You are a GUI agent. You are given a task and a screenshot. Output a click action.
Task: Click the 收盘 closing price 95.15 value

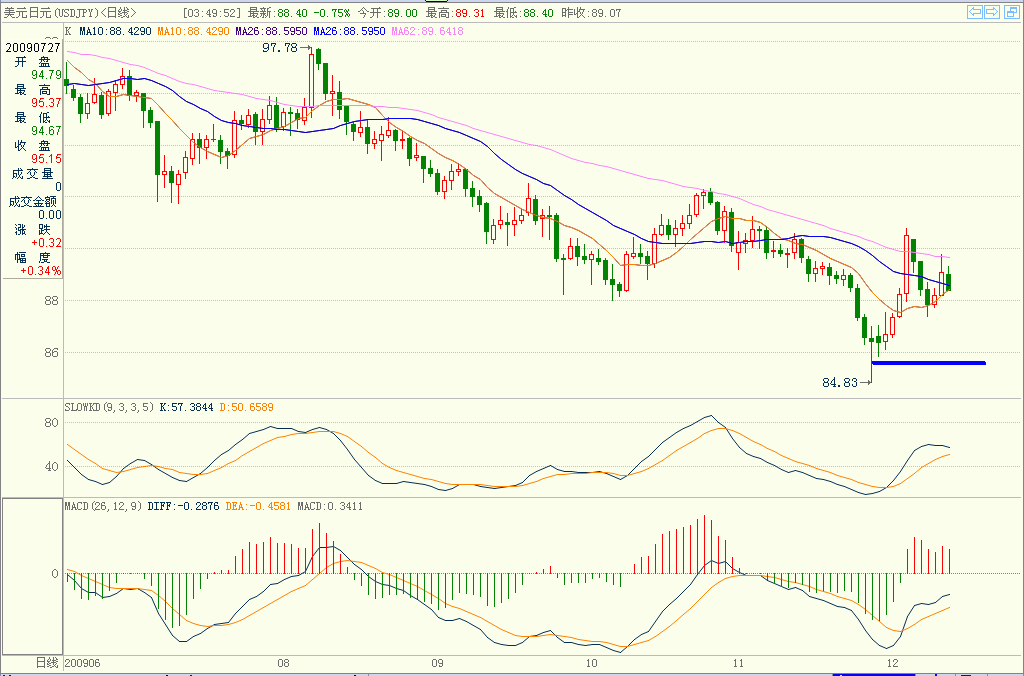click(46, 159)
